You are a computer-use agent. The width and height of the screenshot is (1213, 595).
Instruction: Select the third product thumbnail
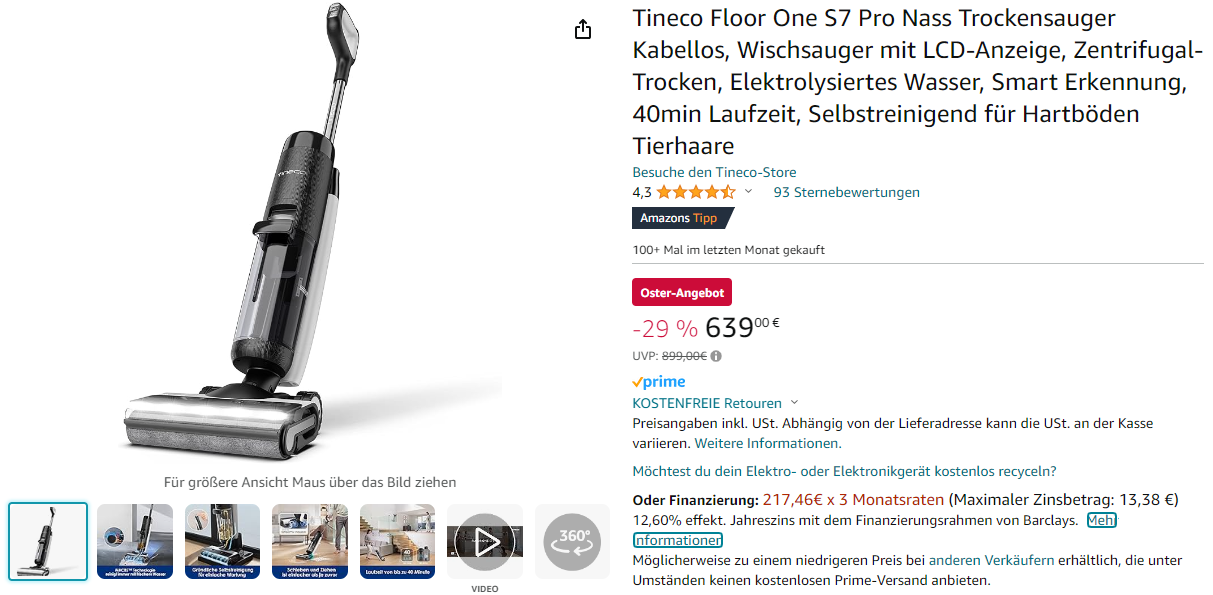coord(222,541)
